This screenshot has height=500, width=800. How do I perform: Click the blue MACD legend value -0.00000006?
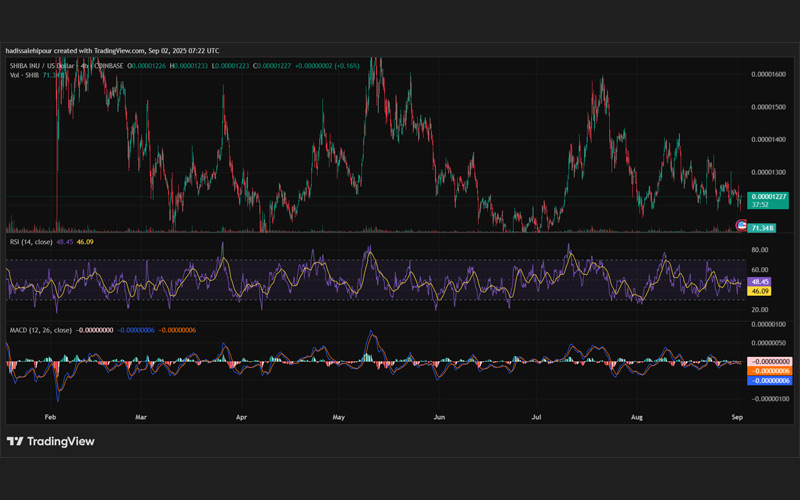click(x=136, y=330)
